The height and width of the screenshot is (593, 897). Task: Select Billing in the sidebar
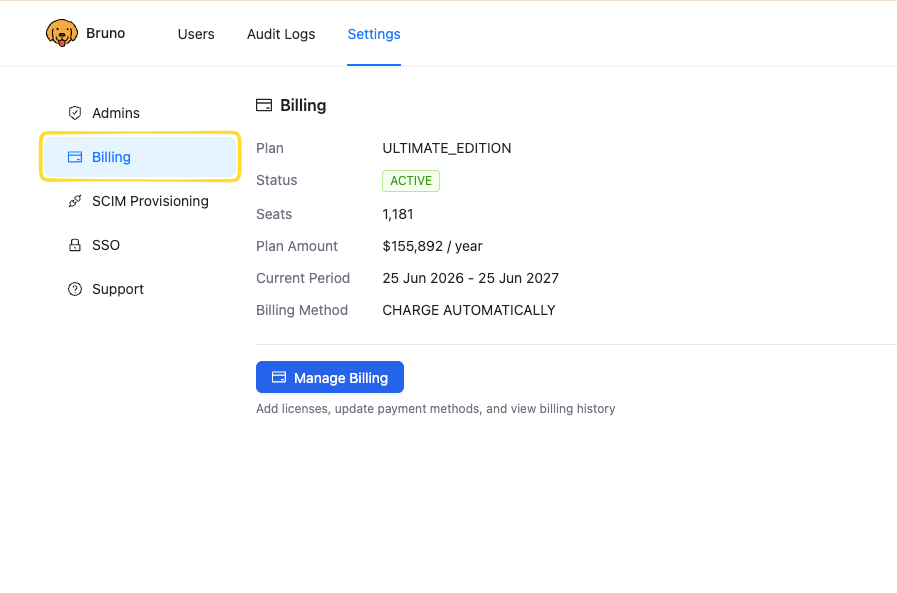click(x=140, y=157)
